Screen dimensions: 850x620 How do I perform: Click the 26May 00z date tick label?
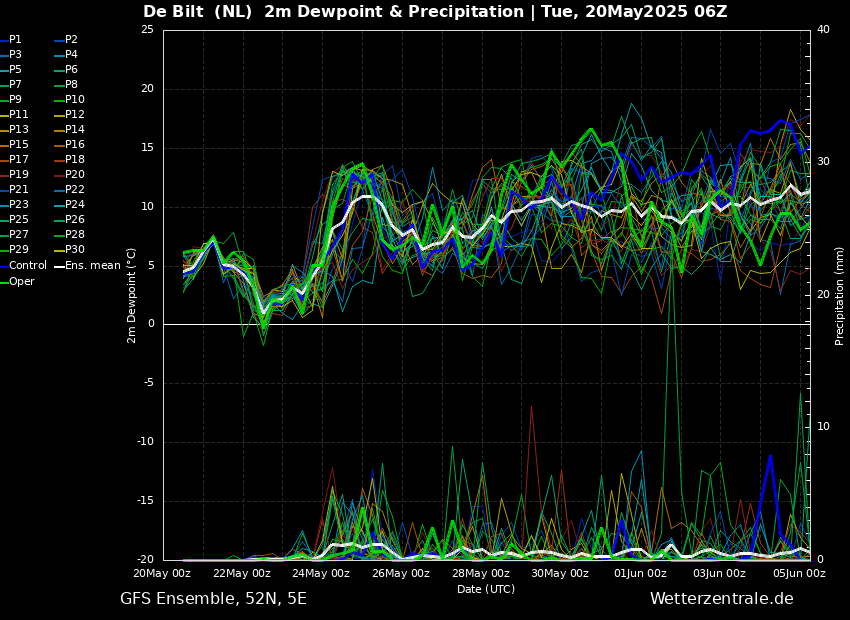402,573
